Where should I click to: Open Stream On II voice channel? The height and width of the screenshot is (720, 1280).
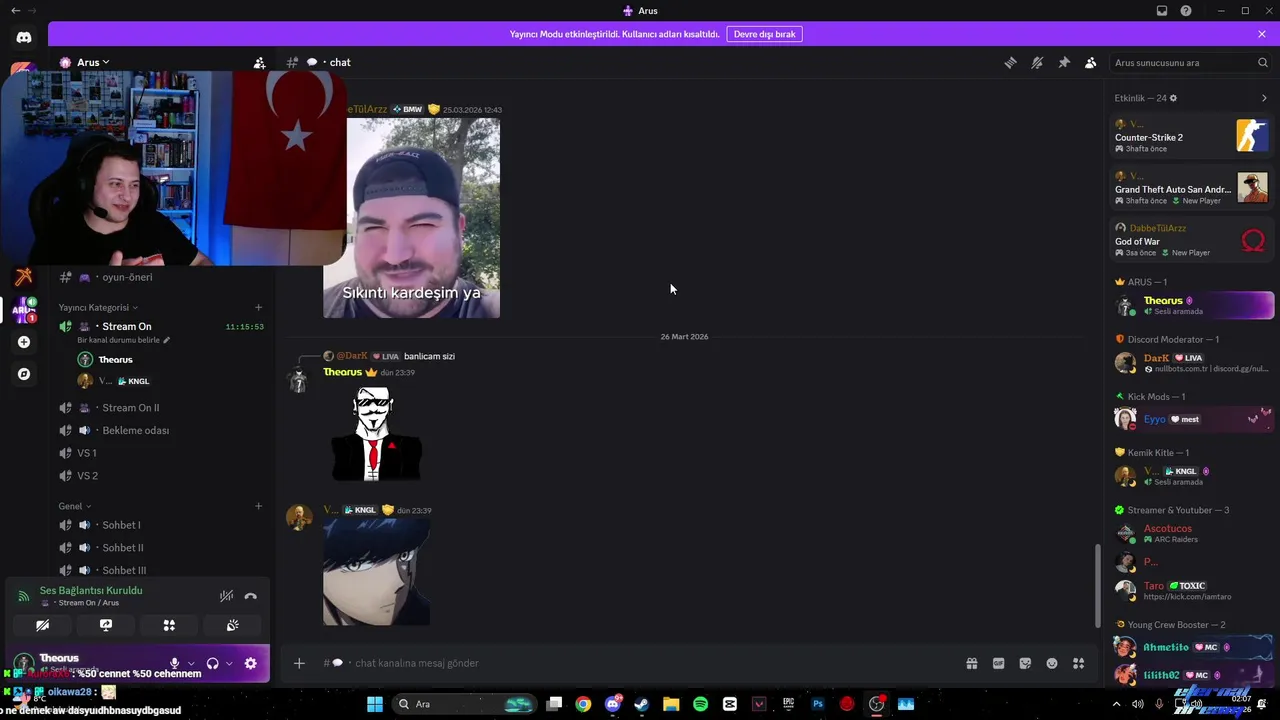coord(130,408)
